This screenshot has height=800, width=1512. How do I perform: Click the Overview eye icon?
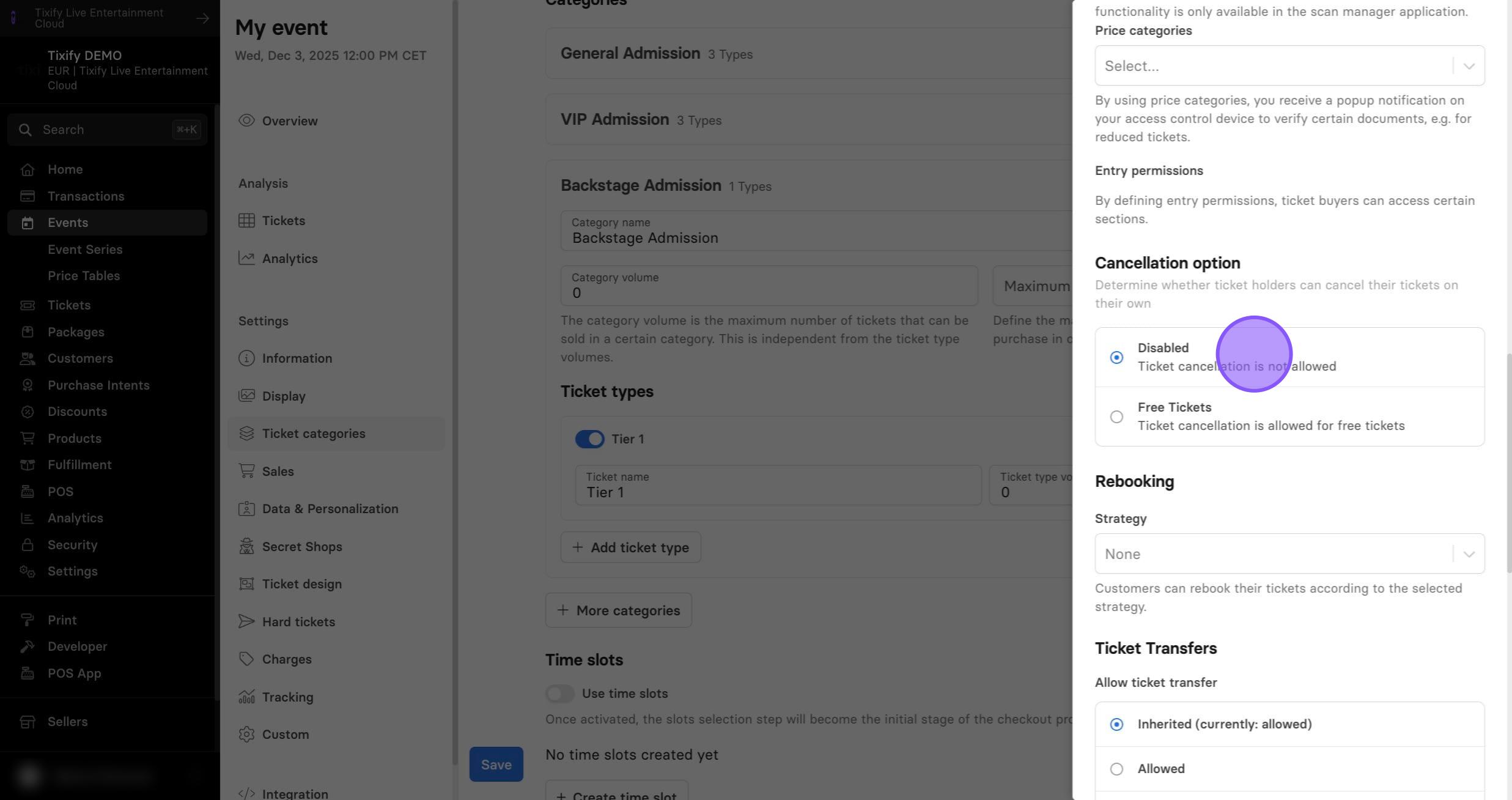coord(246,120)
